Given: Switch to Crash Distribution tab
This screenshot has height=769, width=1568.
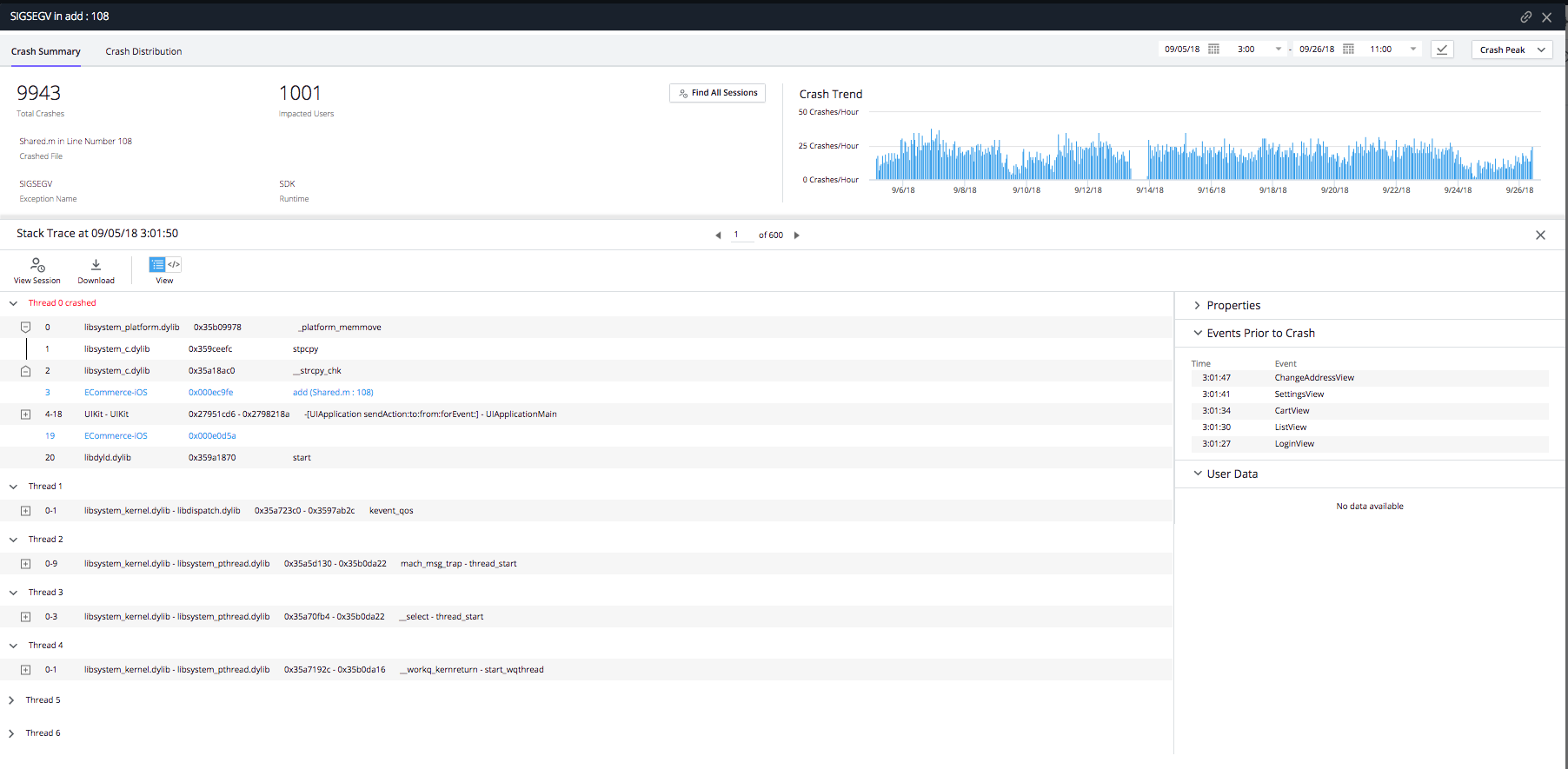Looking at the screenshot, I should coord(143,51).
